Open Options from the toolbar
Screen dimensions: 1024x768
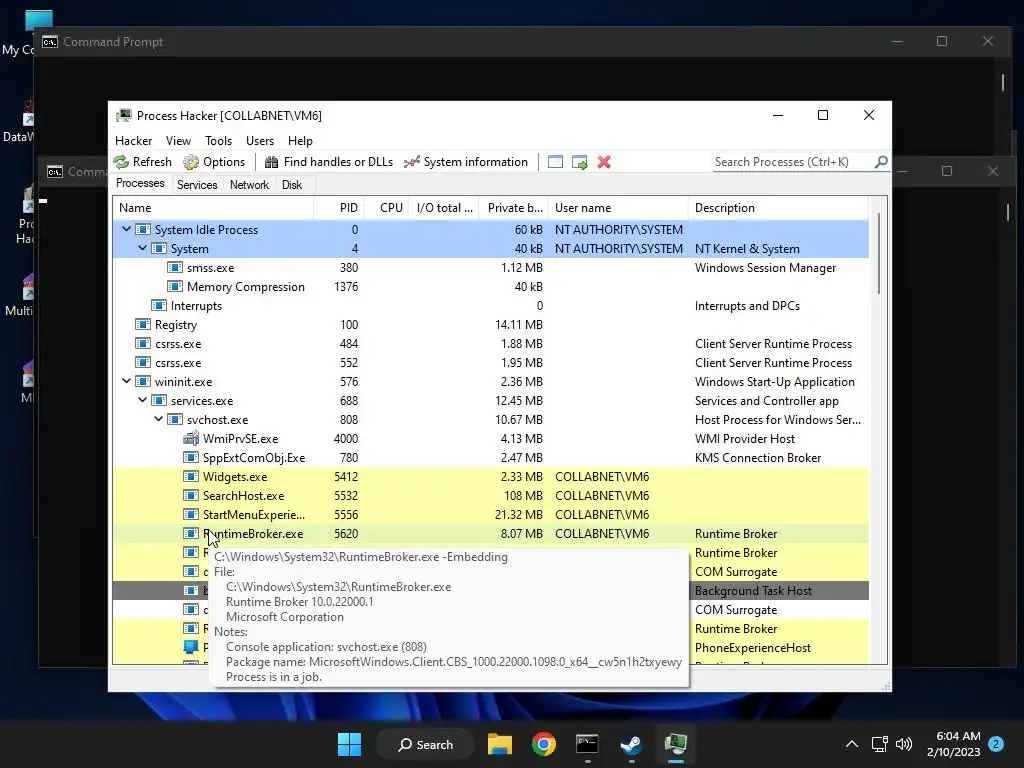(x=214, y=162)
